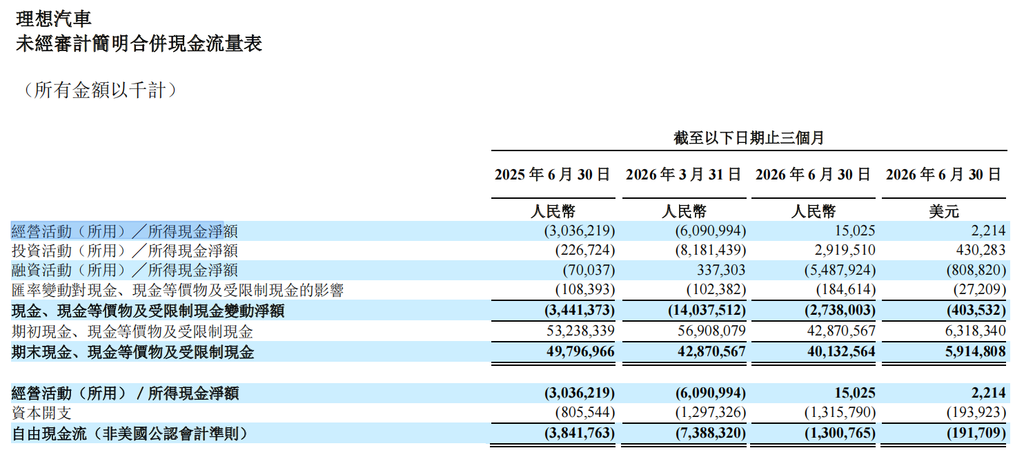Select row label 匯率變動對現金、現金等價物及受限制現金的影響
The height and width of the screenshot is (457, 1024).
[x=178, y=291]
